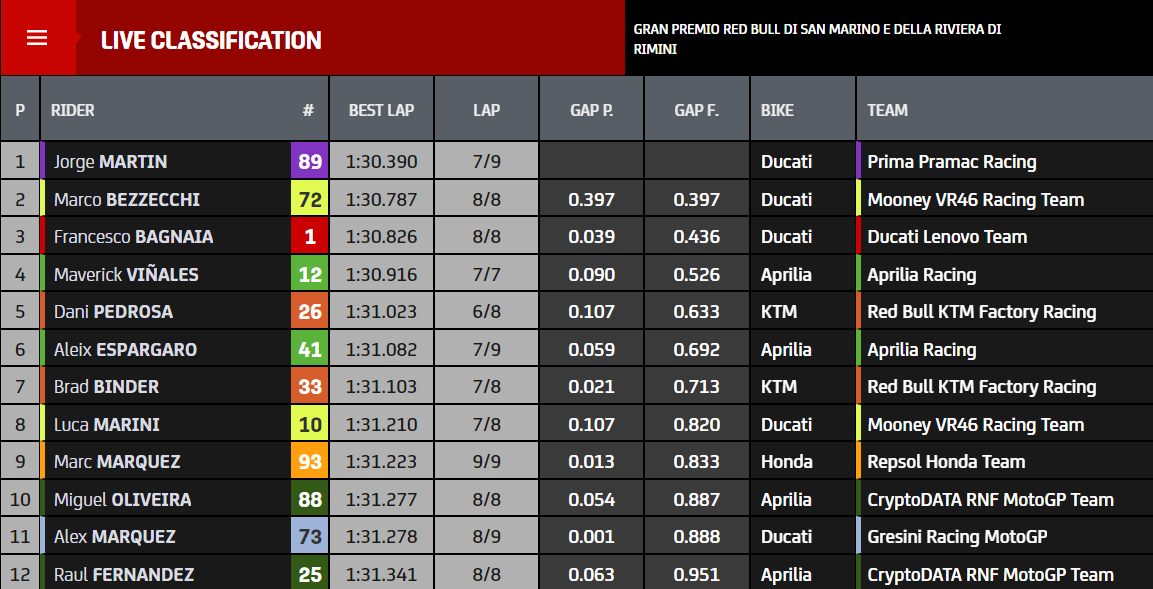This screenshot has width=1153, height=589.
Task: Click Luca Marini's lap count 7/8
Action: tap(486, 423)
